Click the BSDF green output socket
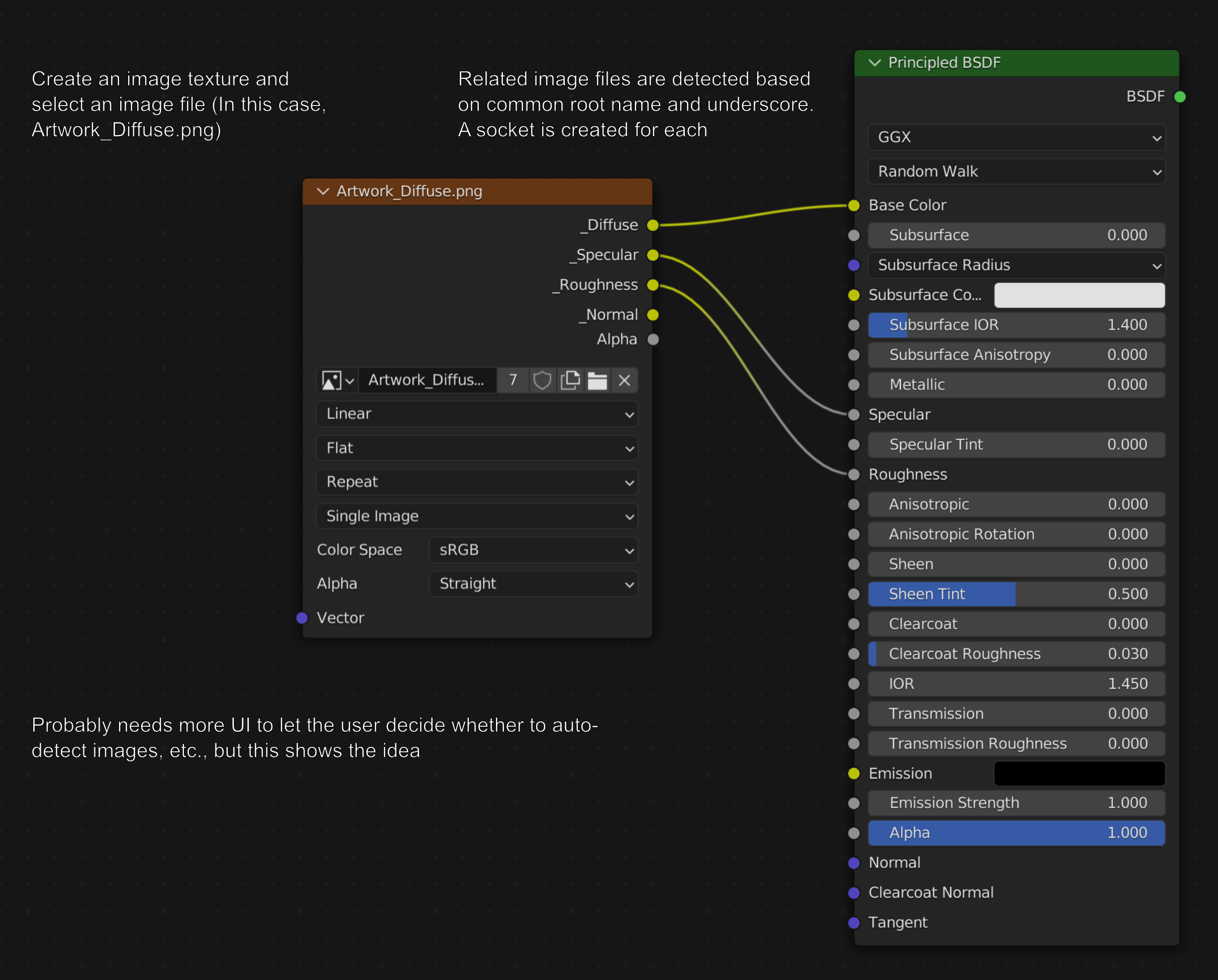Viewport: 1218px width, 980px height. (x=1180, y=96)
